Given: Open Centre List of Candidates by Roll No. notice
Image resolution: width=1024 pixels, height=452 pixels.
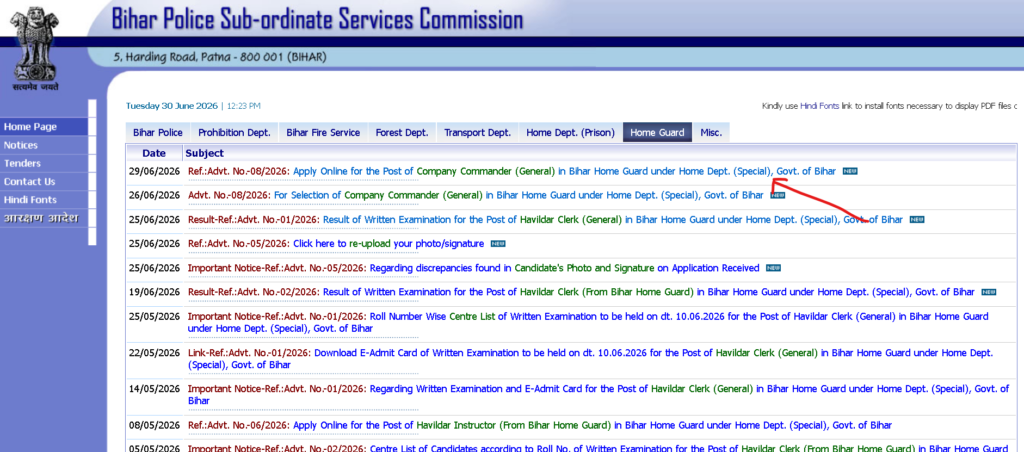Looking at the screenshot, I should tap(690, 449).
